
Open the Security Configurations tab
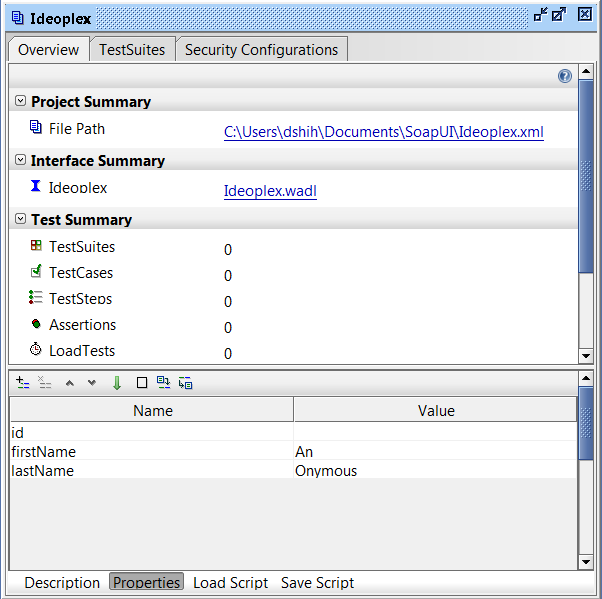point(261,50)
